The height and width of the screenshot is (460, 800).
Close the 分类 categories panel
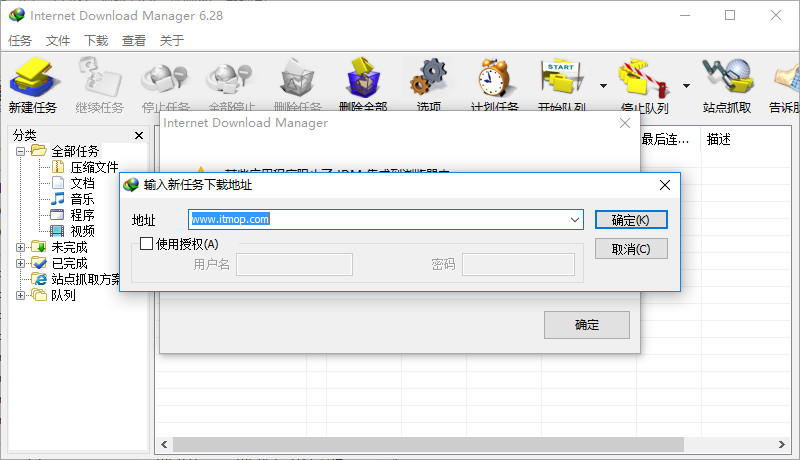(x=139, y=135)
